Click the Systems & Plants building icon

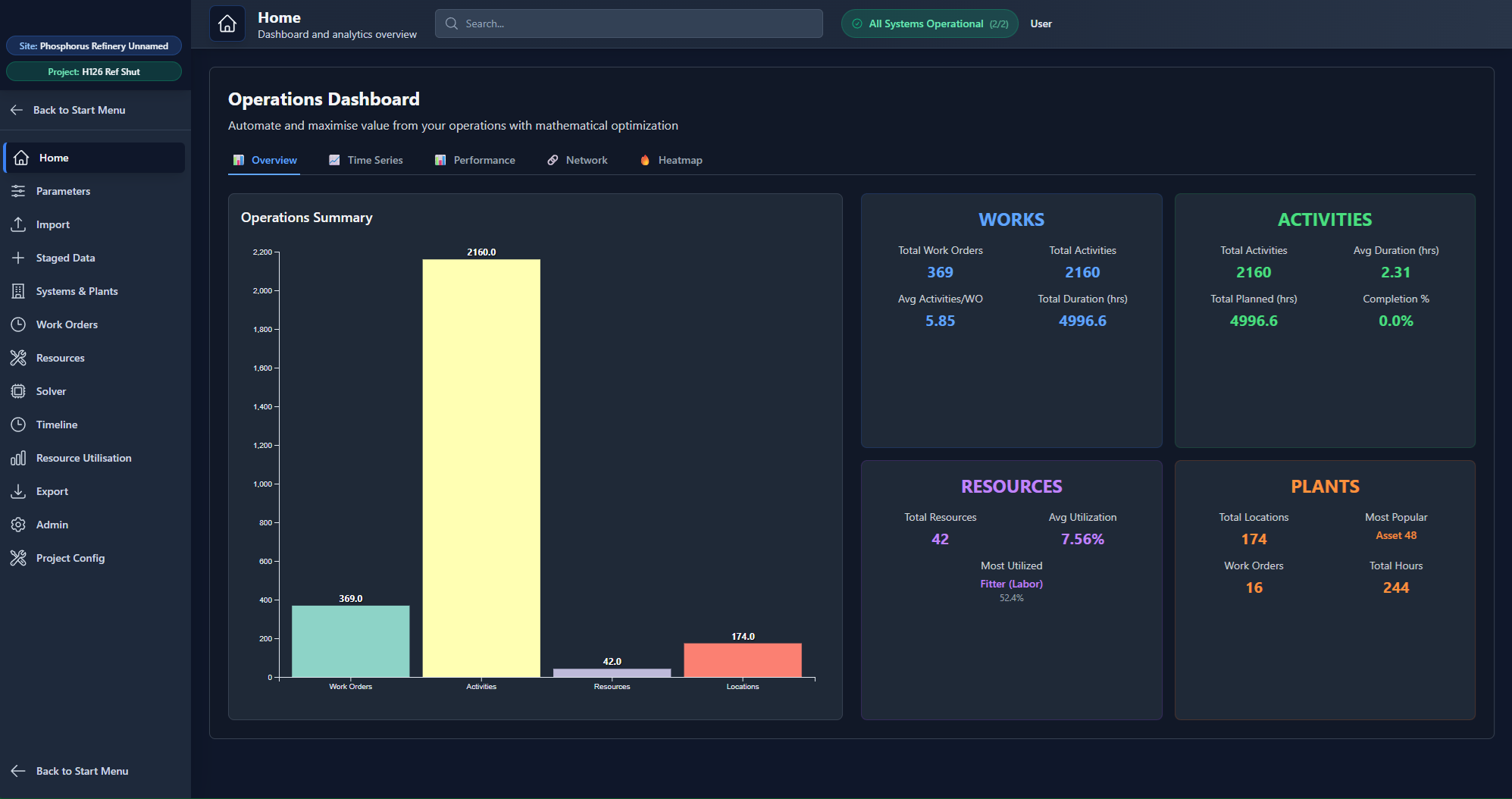coord(18,291)
